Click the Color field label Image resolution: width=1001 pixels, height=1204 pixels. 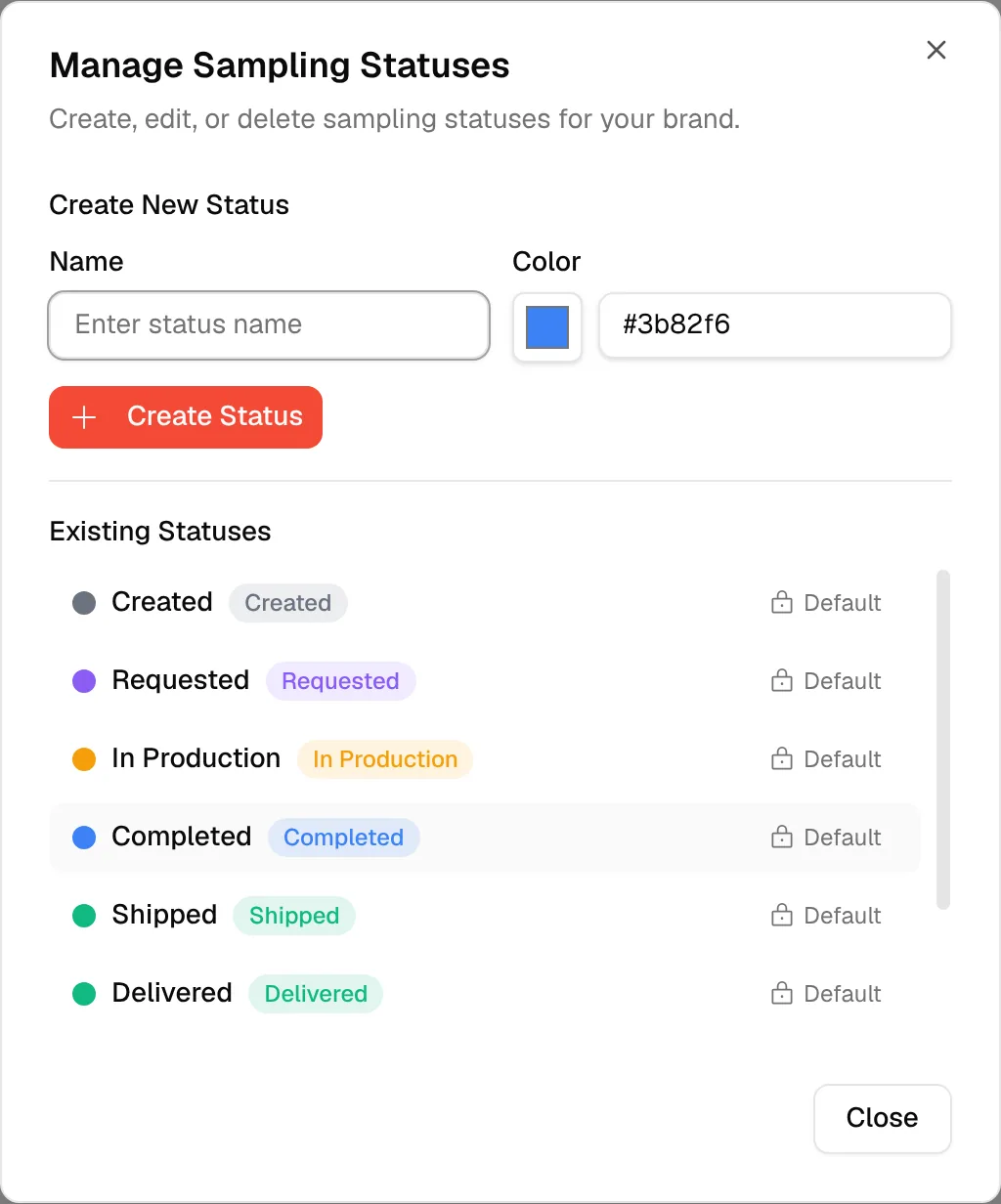[546, 262]
